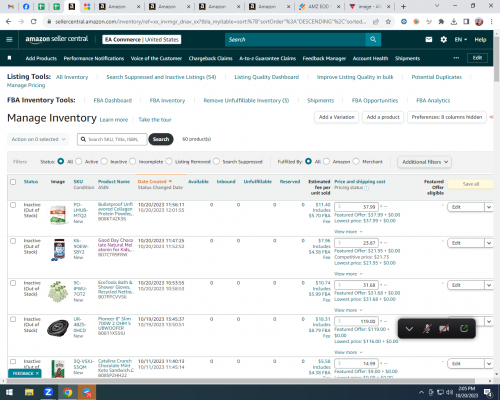The width and height of the screenshot is (500, 400).
Task: Sort by Date Created column header
Action: point(155,182)
